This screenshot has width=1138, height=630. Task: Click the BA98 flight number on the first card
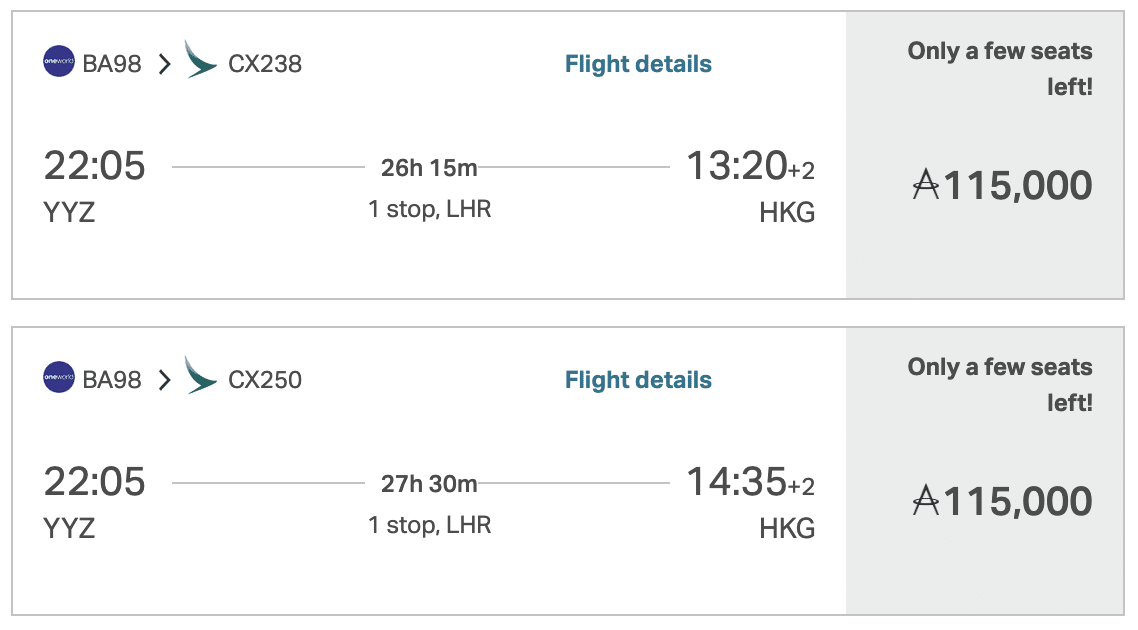coord(114,63)
